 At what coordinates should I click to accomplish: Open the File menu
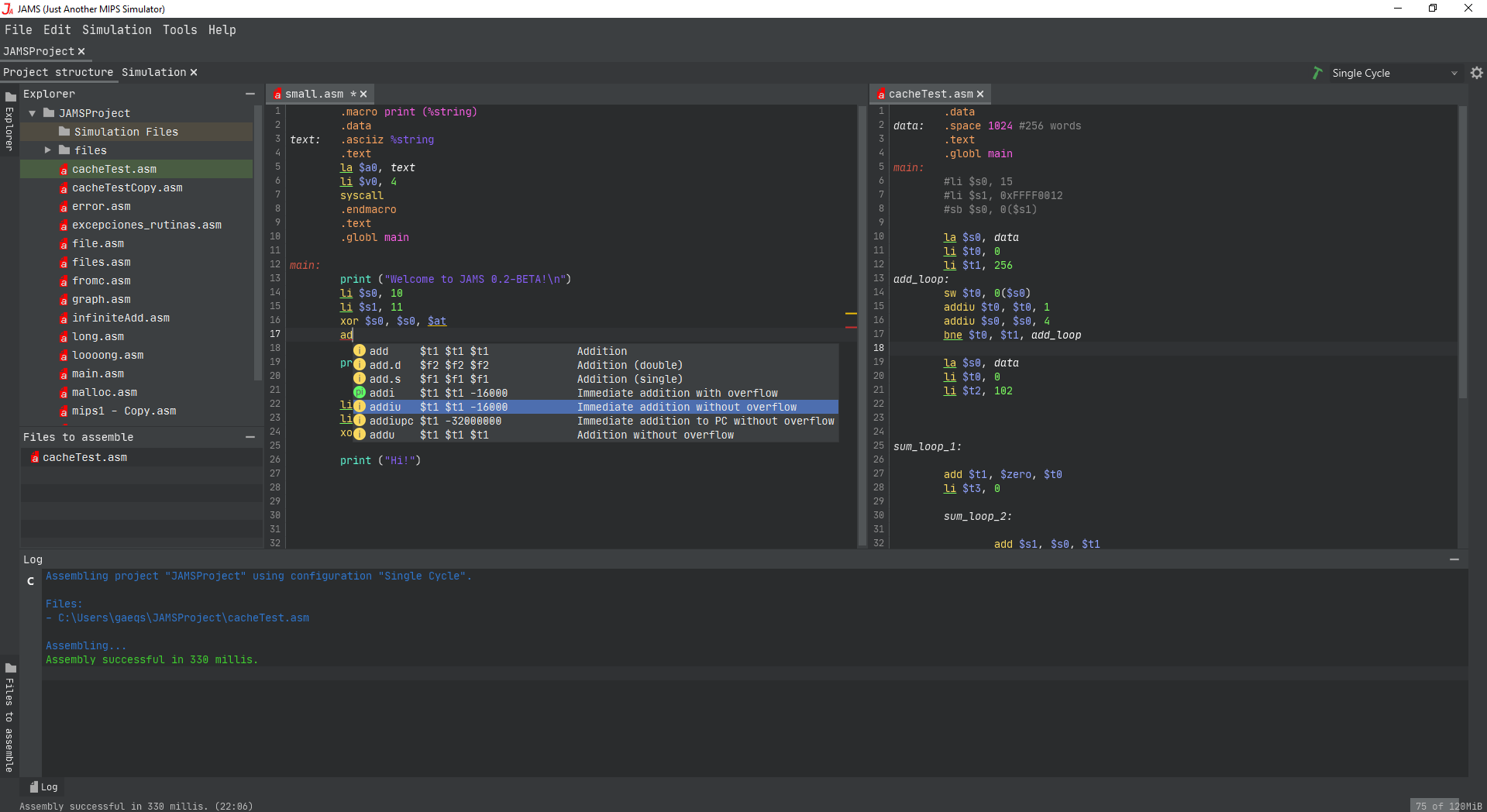[19, 29]
